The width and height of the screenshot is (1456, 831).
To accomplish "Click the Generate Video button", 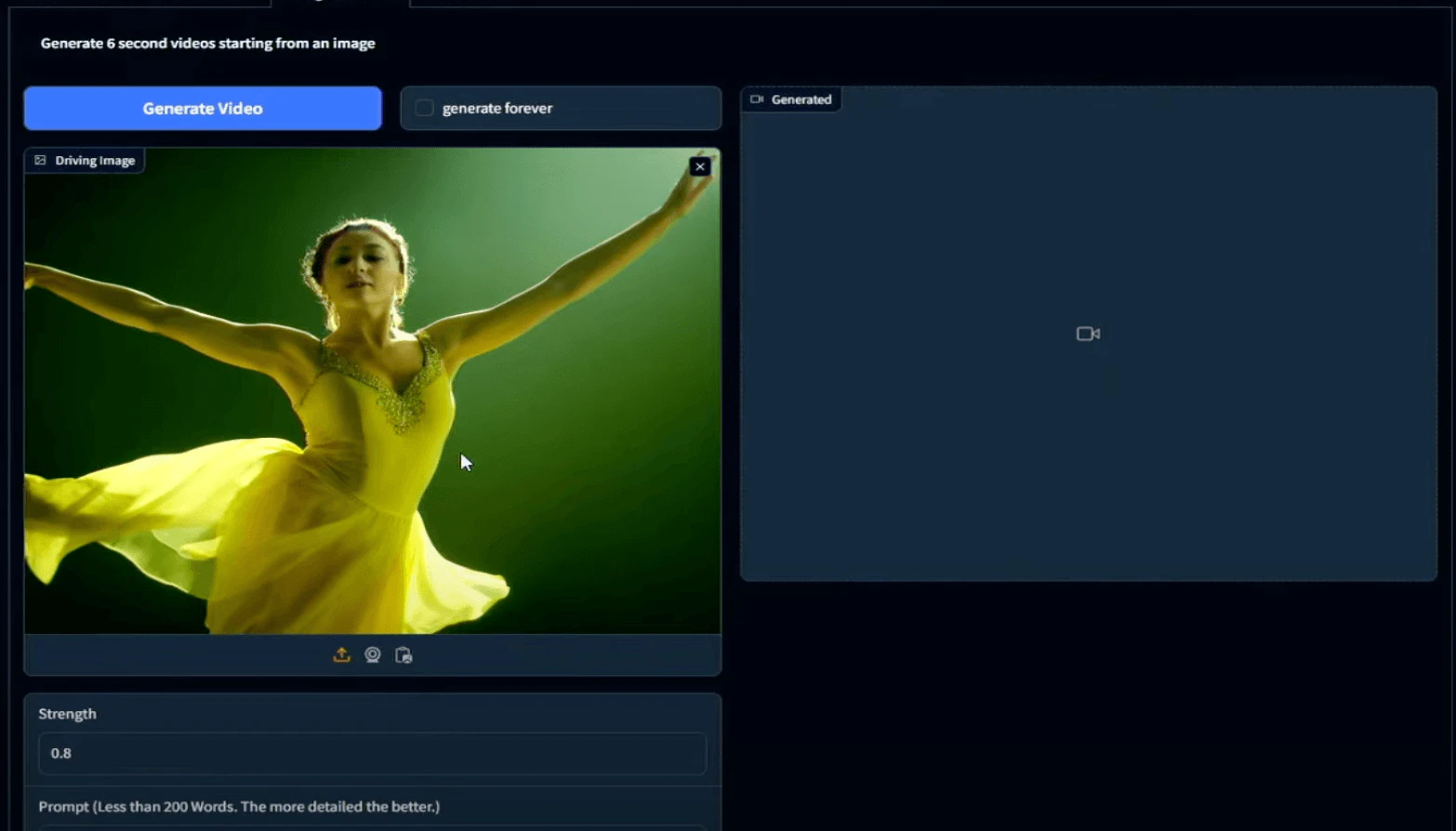I will point(202,108).
